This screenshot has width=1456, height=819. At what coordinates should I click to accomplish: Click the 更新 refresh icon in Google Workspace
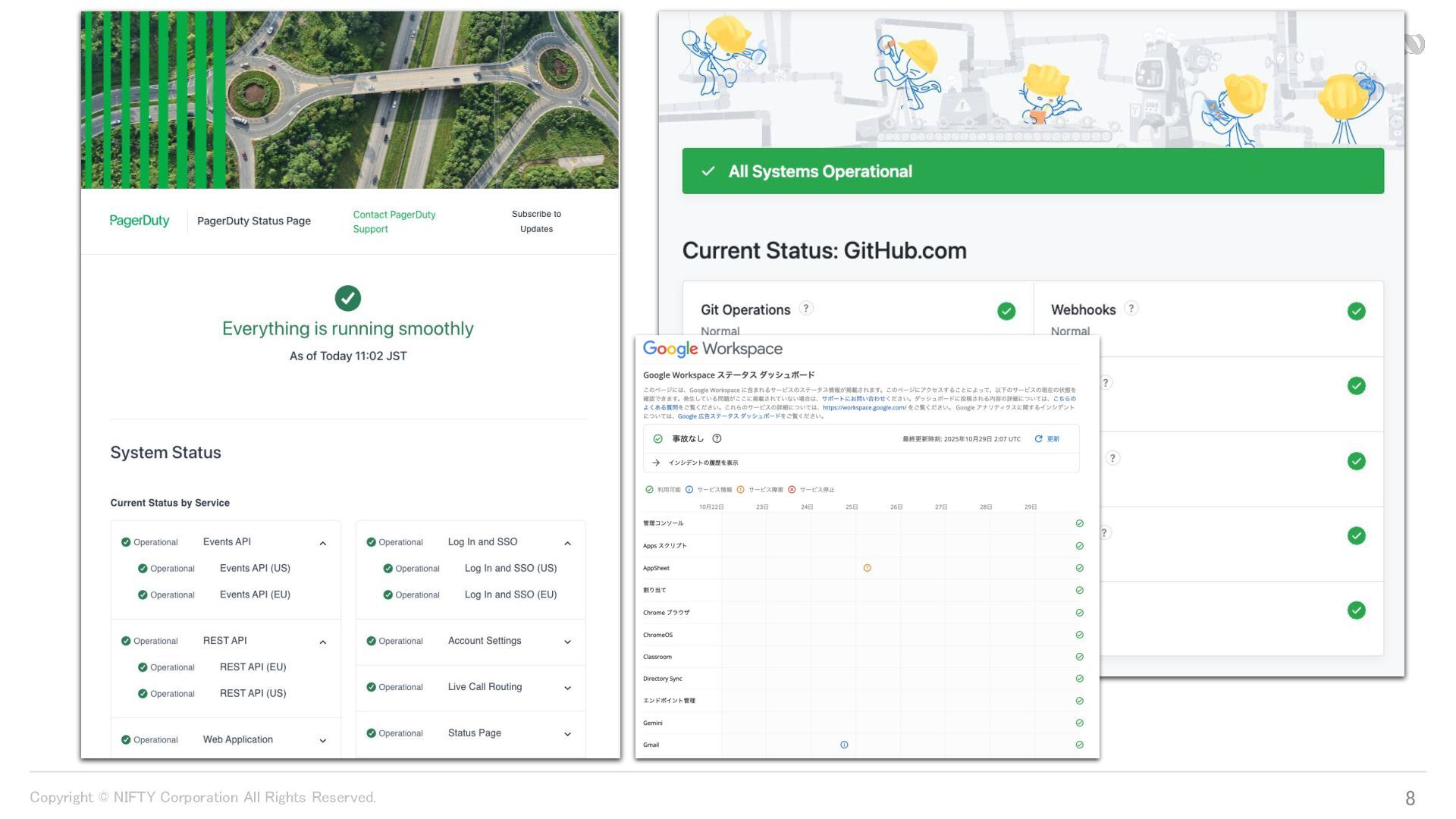click(1039, 439)
